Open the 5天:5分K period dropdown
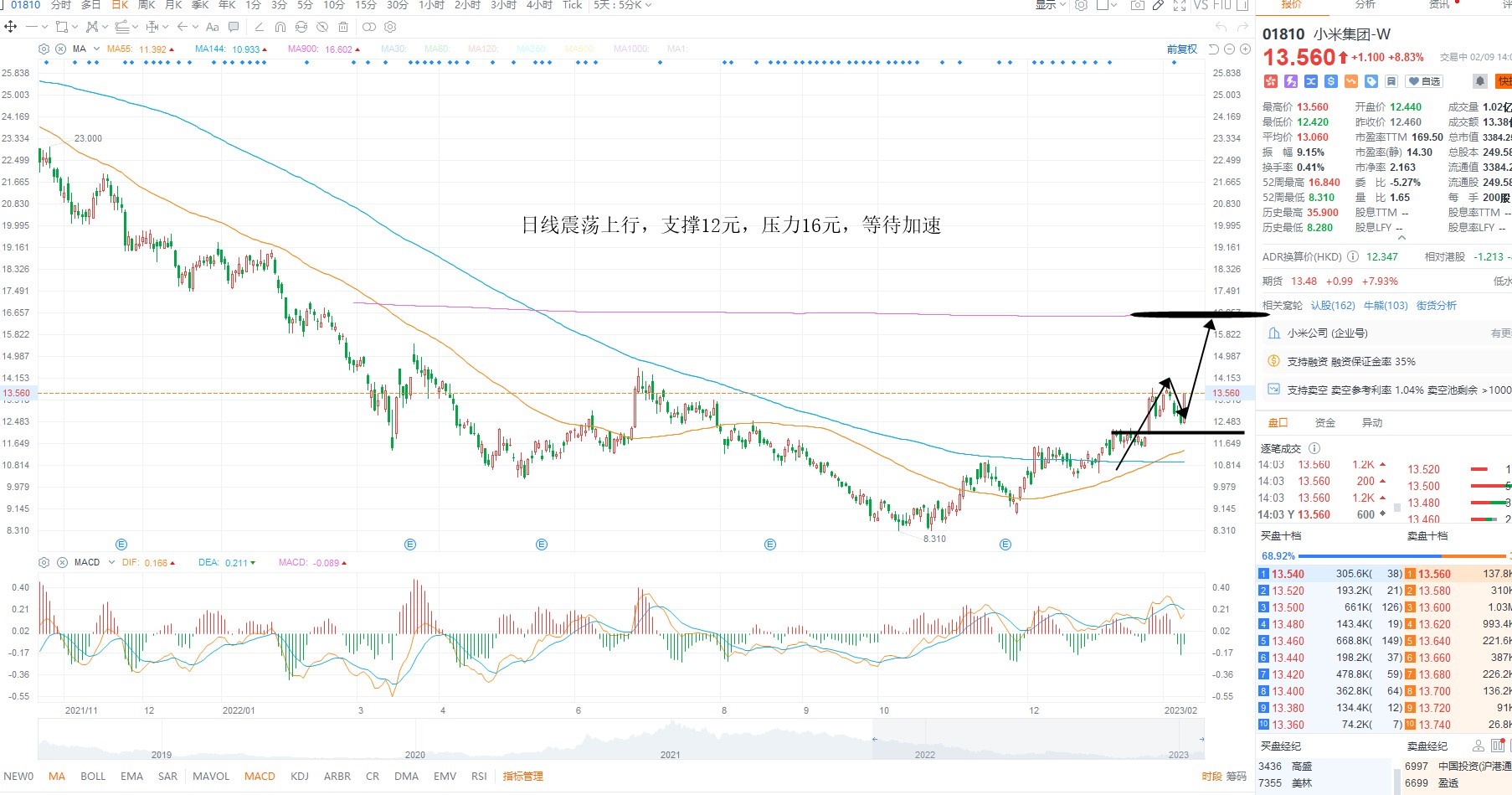This screenshot has width=1512, height=795. [x=622, y=5]
